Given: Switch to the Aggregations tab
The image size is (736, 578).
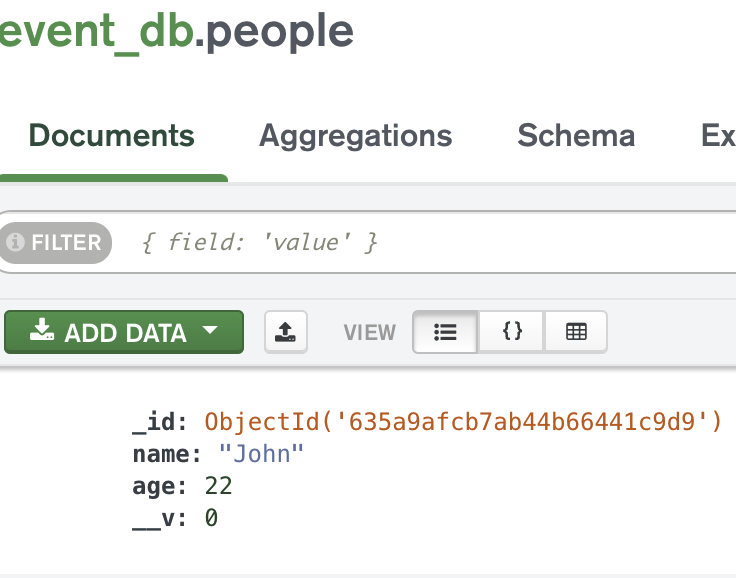Looking at the screenshot, I should click(355, 136).
